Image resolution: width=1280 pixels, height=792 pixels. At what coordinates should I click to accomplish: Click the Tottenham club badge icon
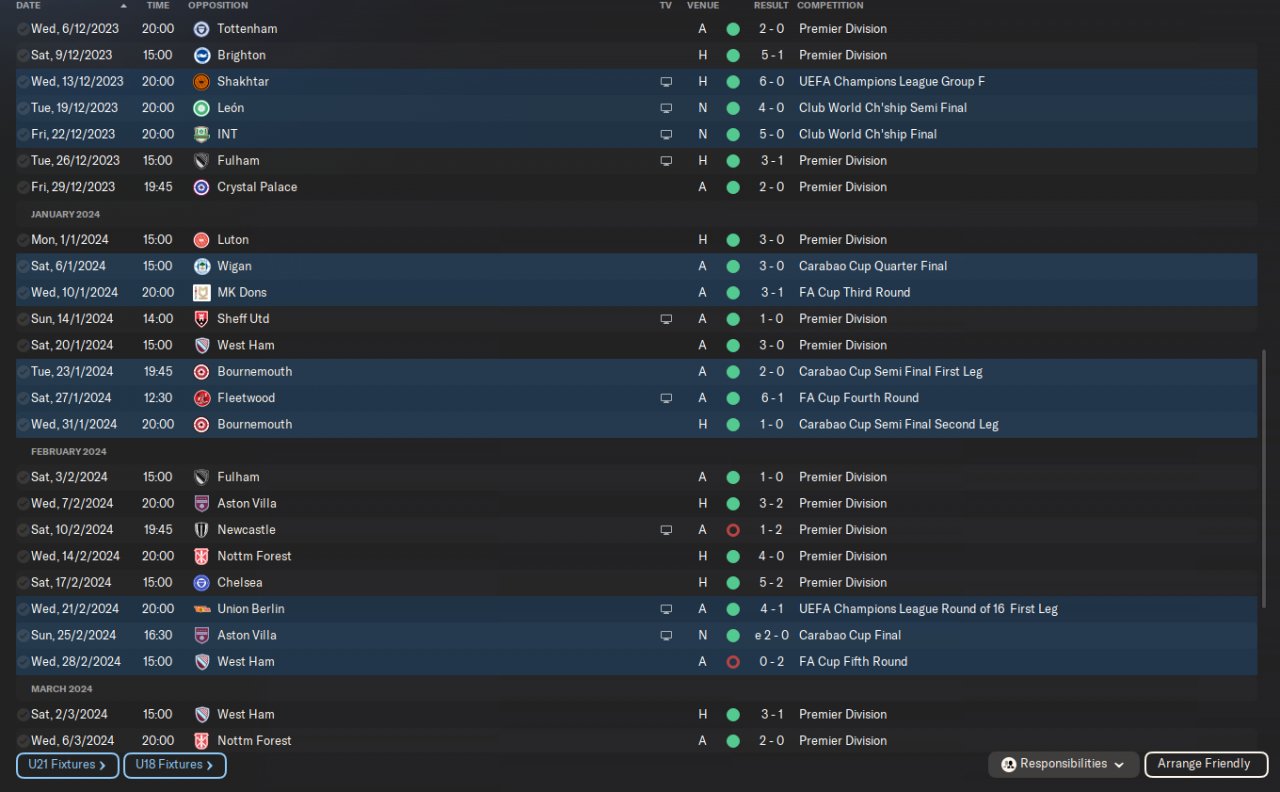(201, 29)
